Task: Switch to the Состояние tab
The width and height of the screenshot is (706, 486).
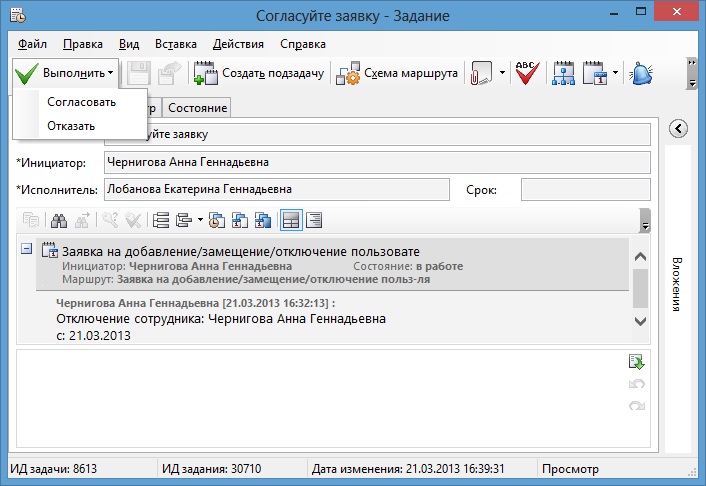Action: 197,107
